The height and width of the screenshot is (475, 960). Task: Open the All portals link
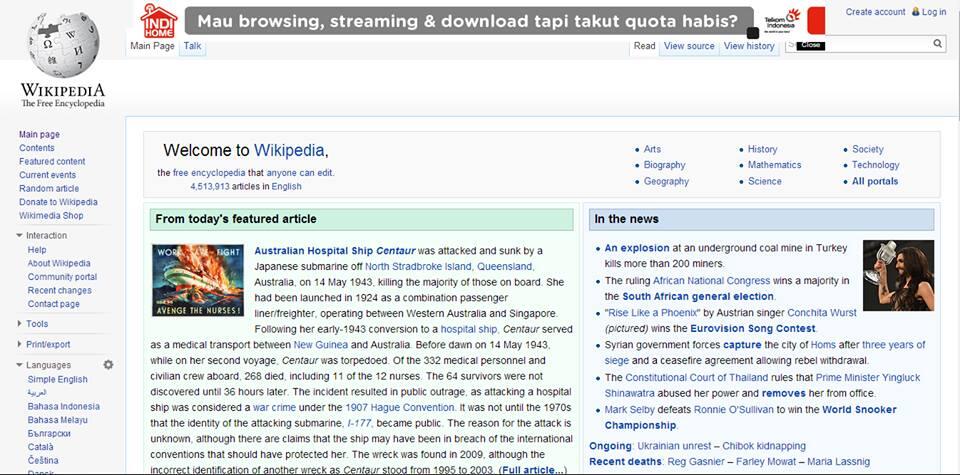pos(875,182)
